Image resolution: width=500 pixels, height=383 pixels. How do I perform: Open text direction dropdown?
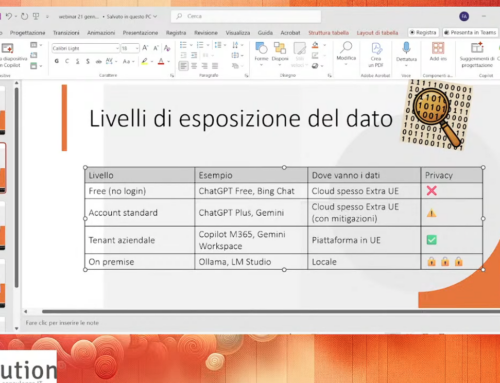click(x=237, y=45)
